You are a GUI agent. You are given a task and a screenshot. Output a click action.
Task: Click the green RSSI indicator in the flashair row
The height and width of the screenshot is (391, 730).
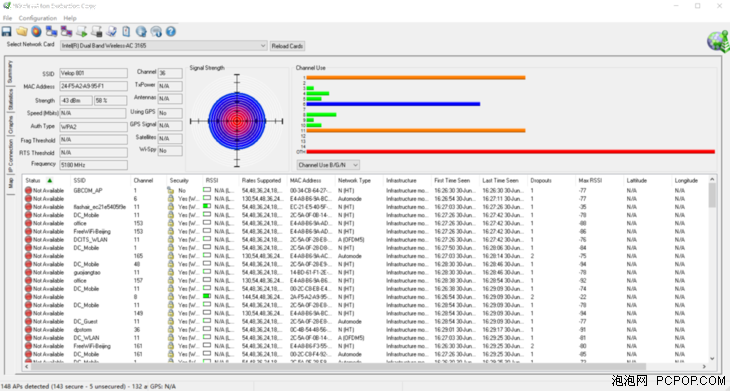(207, 206)
